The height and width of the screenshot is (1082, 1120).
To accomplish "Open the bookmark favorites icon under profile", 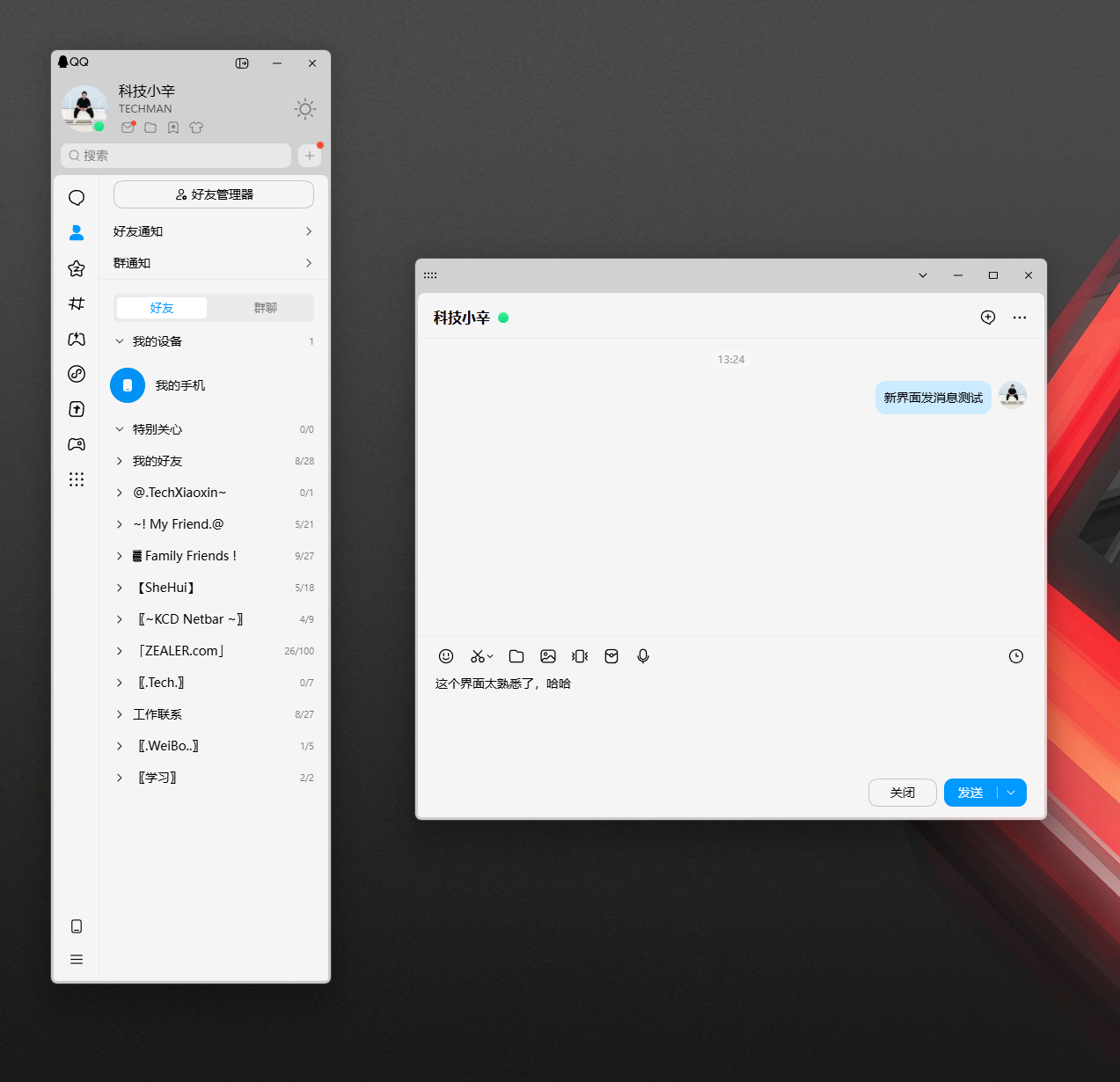I will click(173, 128).
